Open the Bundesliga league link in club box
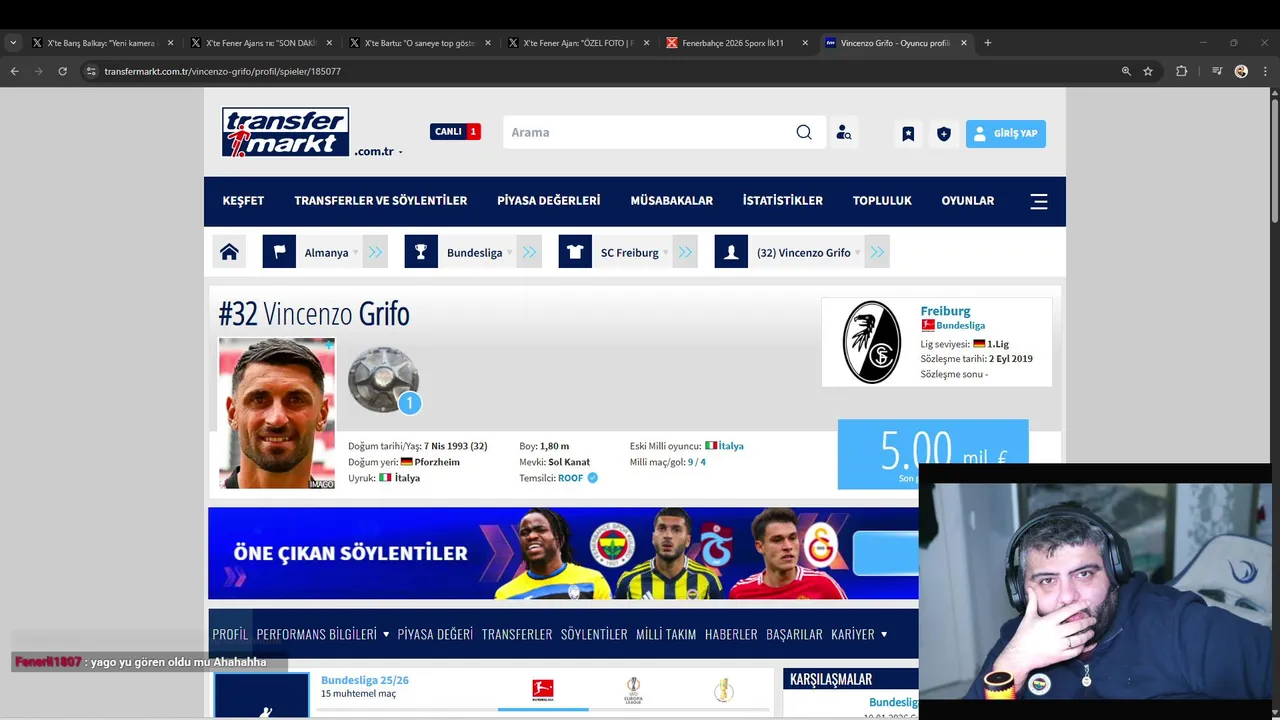Screen dimensions: 1280x720 [x=960, y=326]
